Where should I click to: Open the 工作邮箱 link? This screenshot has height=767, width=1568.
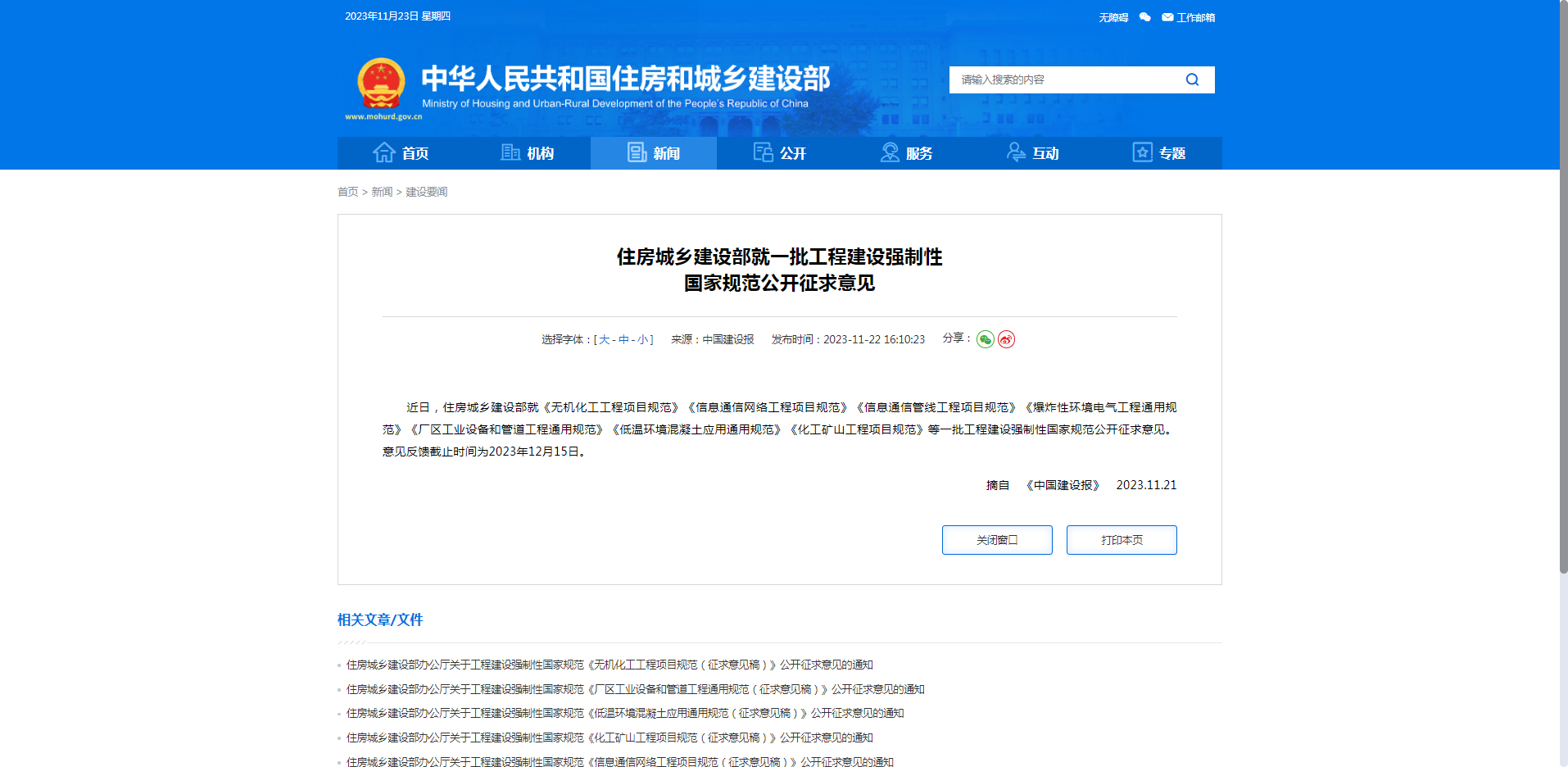(1195, 17)
